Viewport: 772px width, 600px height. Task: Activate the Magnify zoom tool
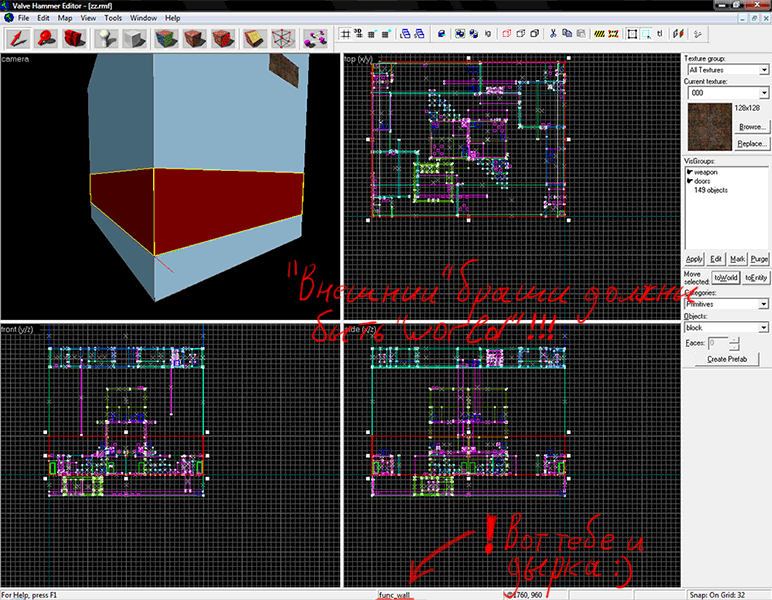(x=46, y=38)
